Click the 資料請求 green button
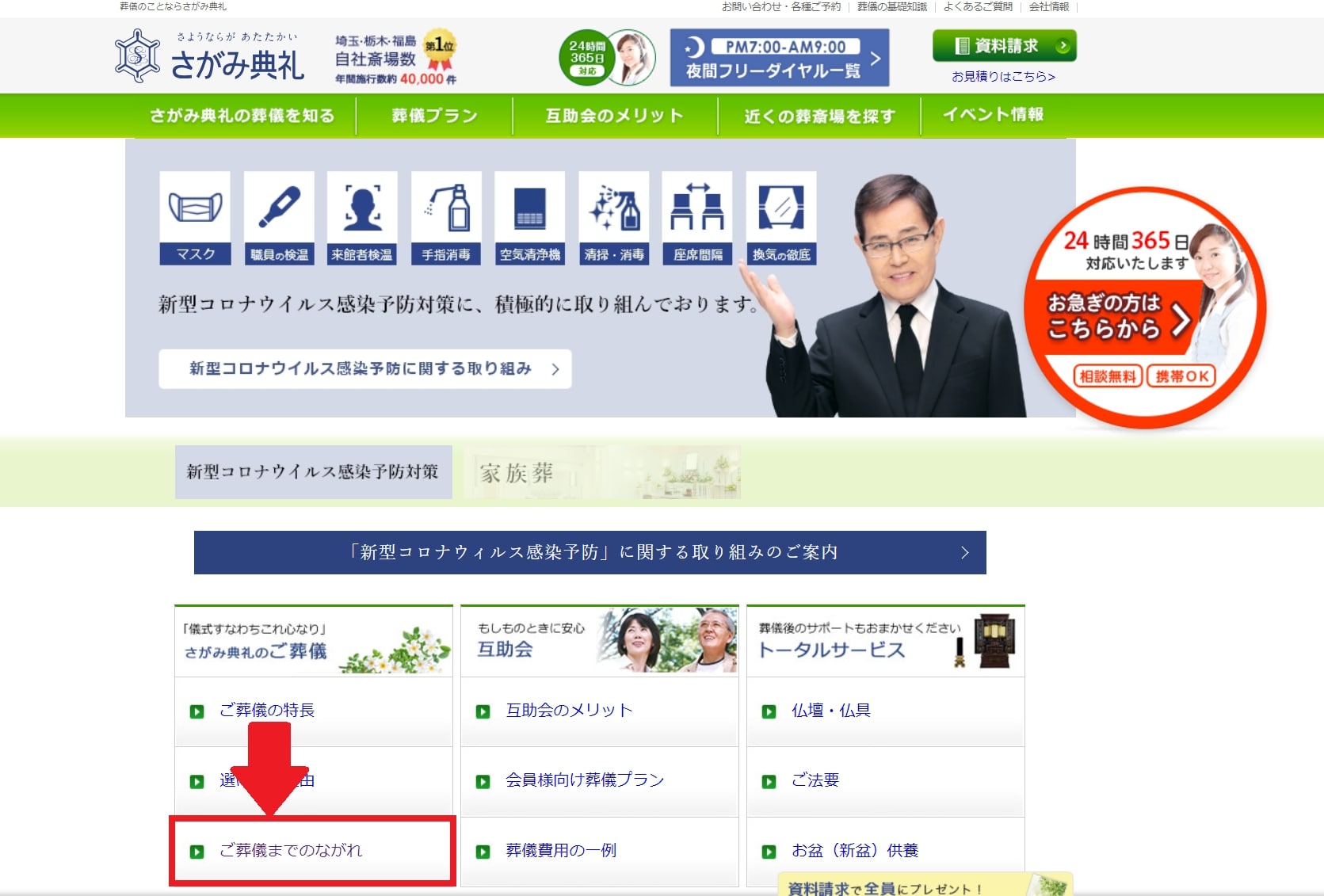The image size is (1324, 896). point(1004,46)
